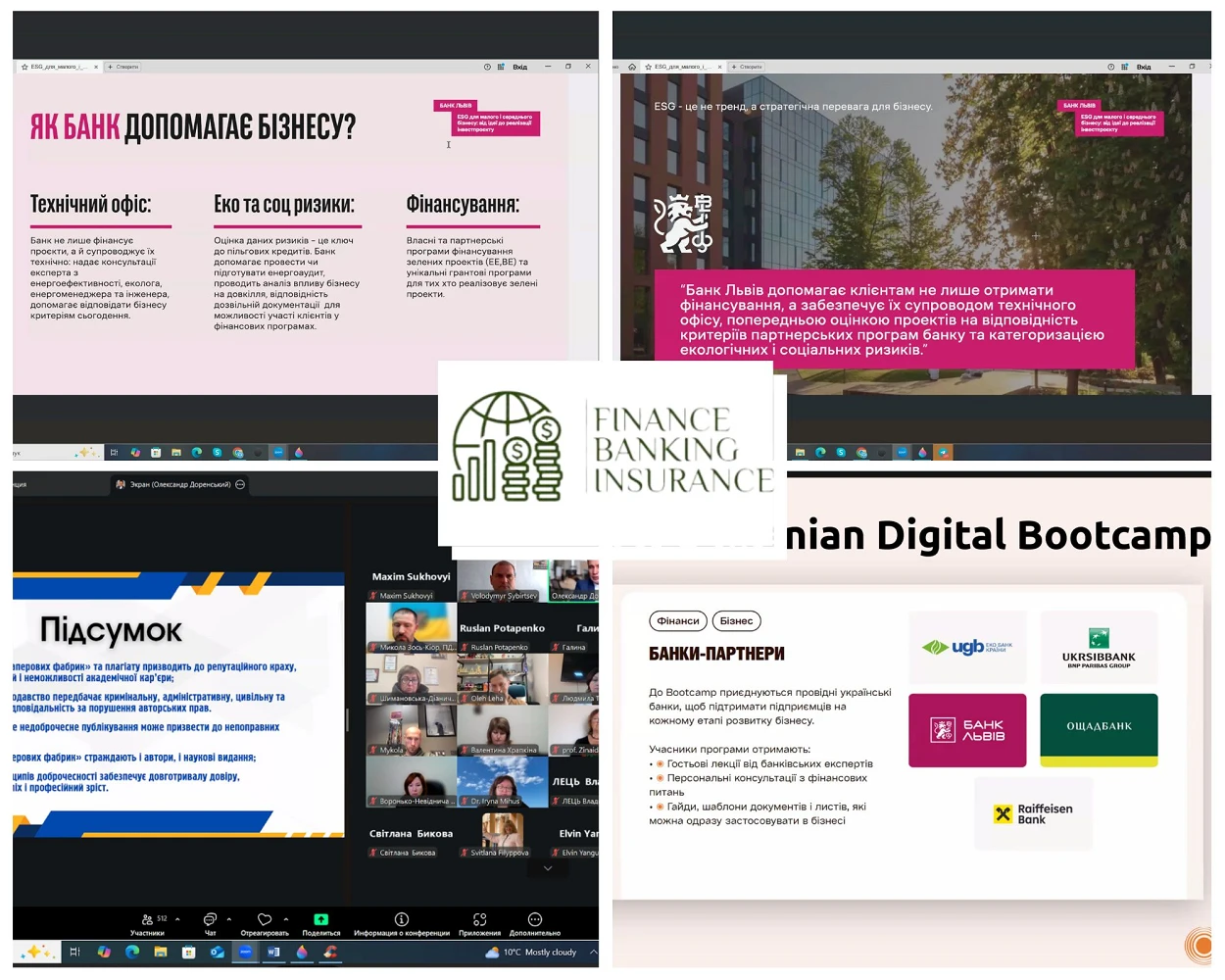This screenshot has height=980, width=1225.
Task: Click the divider handle between slide and gallery
Action: 348,720
